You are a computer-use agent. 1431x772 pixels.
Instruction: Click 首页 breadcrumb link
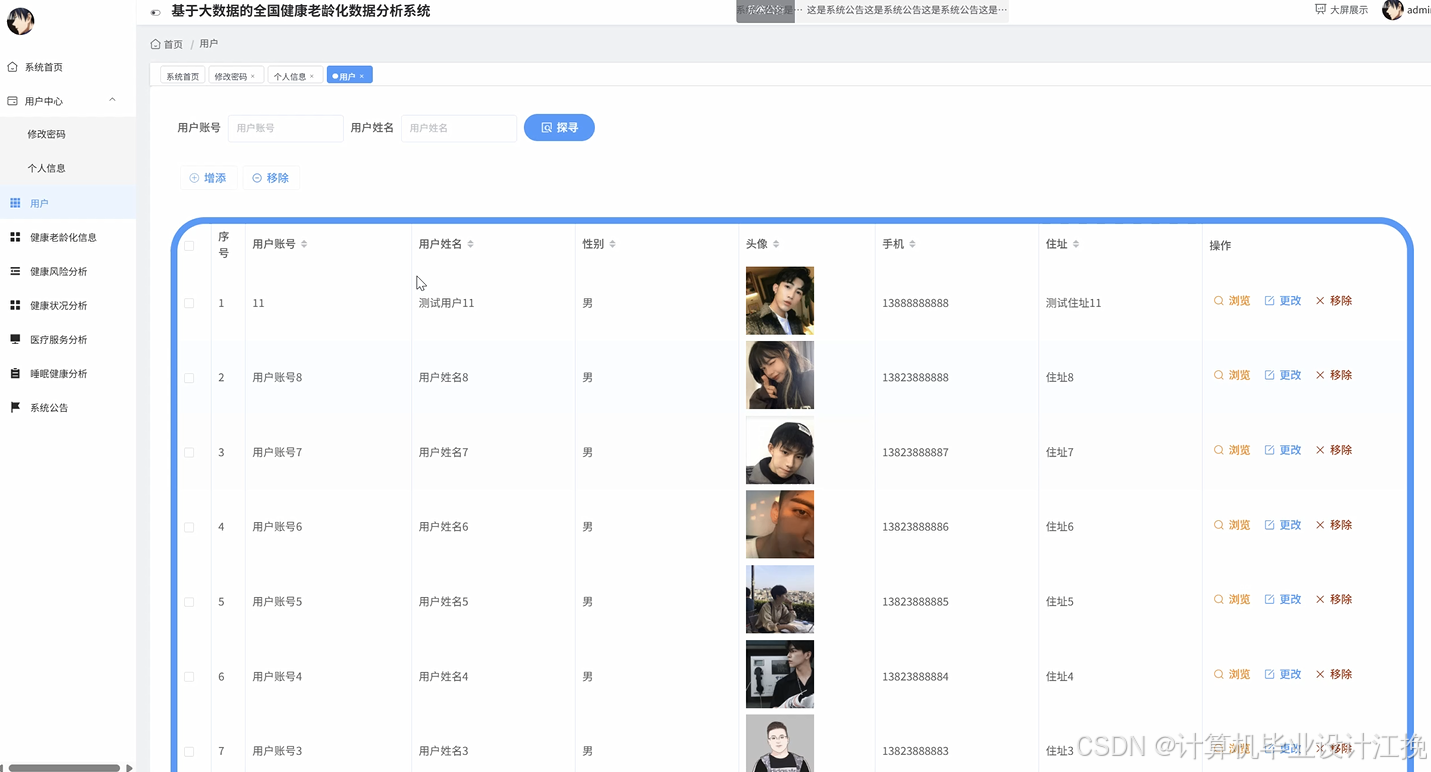click(173, 44)
